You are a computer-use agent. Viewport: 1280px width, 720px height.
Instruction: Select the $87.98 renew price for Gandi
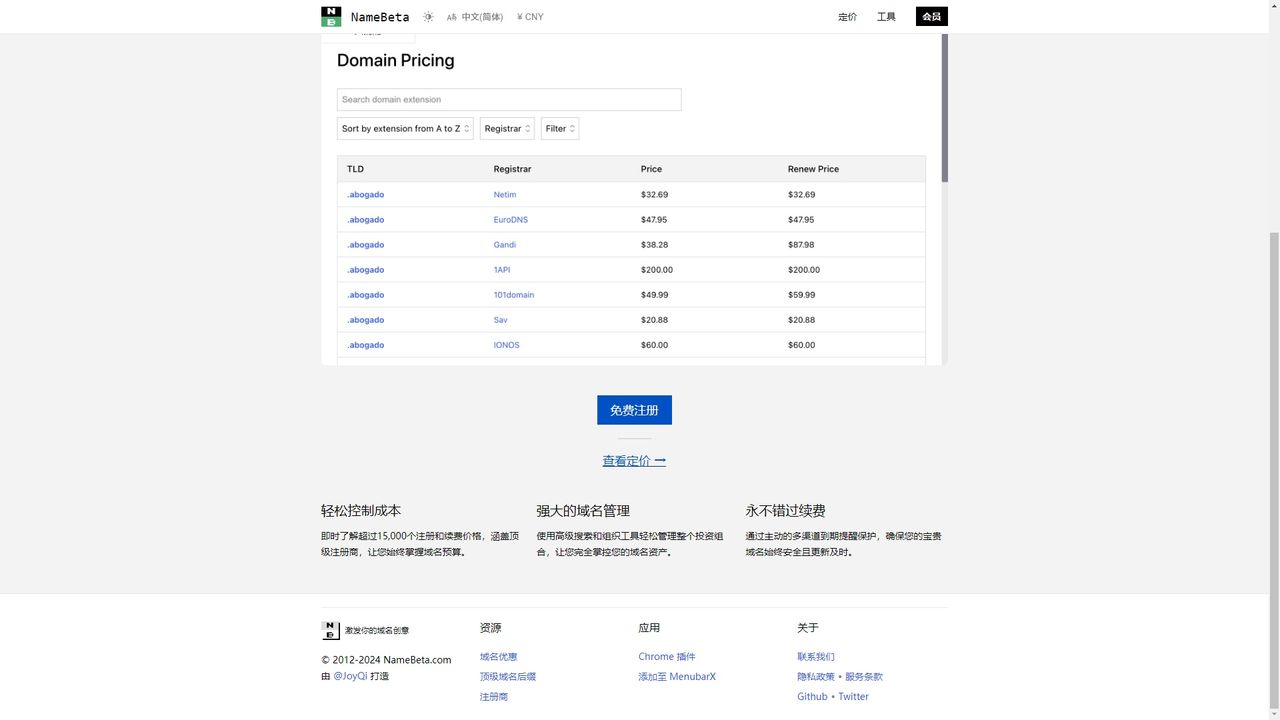[x=801, y=245]
